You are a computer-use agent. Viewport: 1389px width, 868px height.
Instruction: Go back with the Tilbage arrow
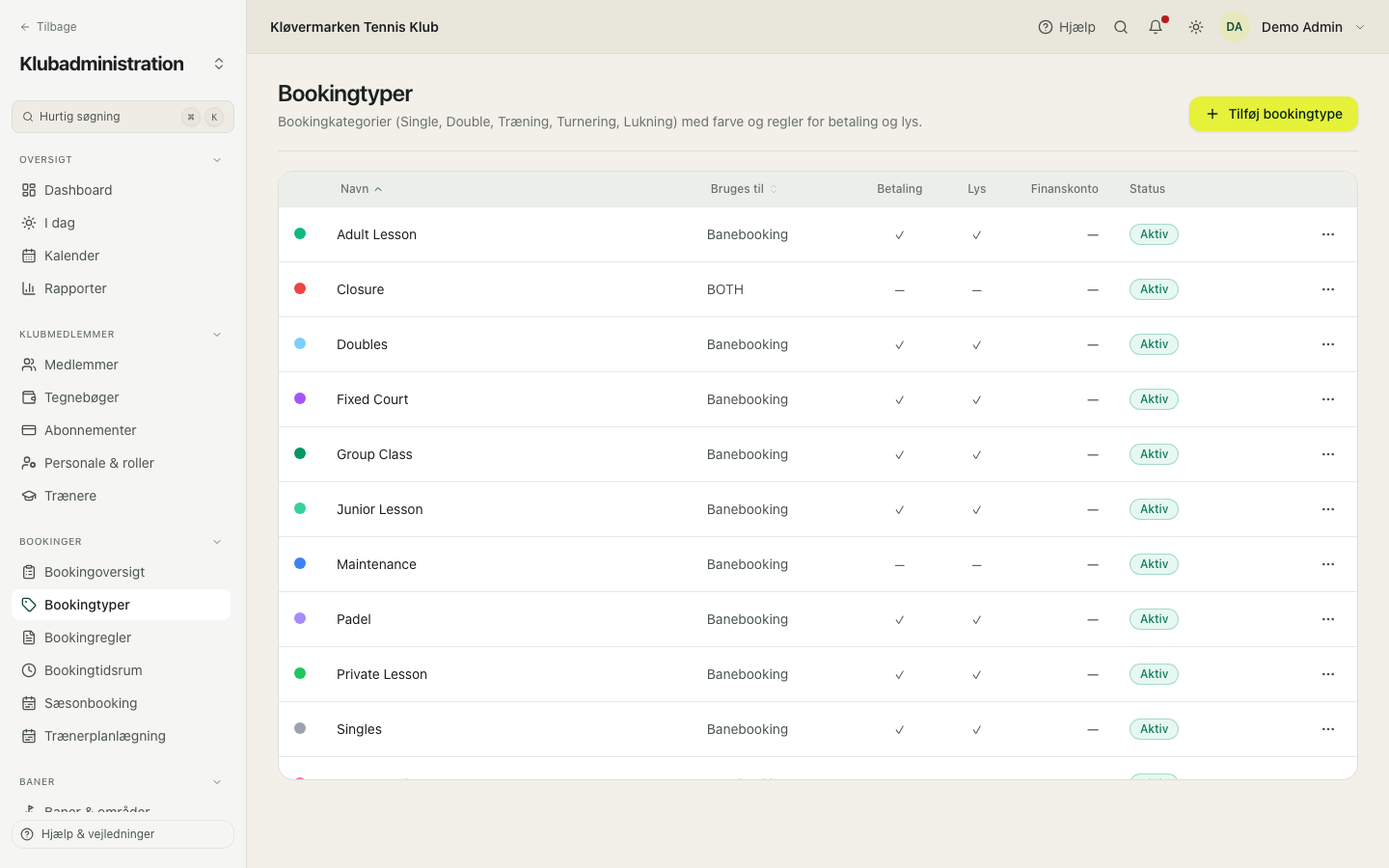(48, 27)
